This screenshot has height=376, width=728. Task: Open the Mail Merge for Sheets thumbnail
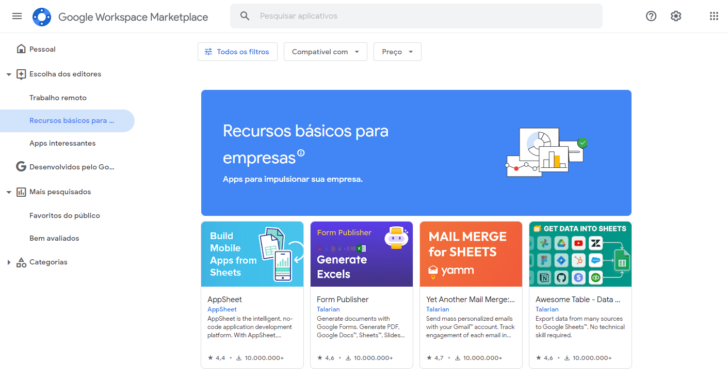point(471,254)
